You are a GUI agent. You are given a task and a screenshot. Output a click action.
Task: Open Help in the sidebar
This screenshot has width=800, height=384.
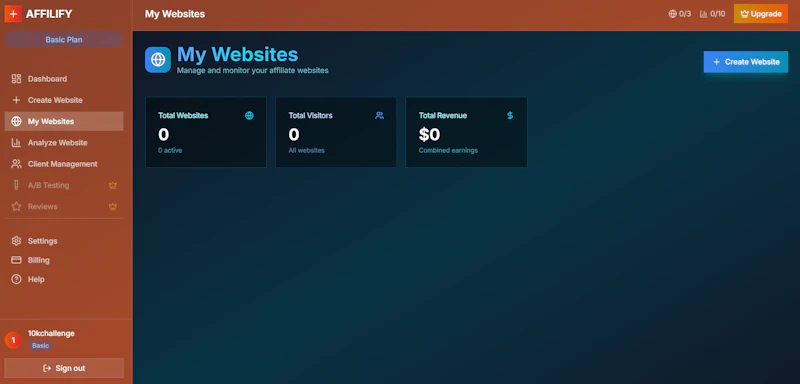coord(64,279)
